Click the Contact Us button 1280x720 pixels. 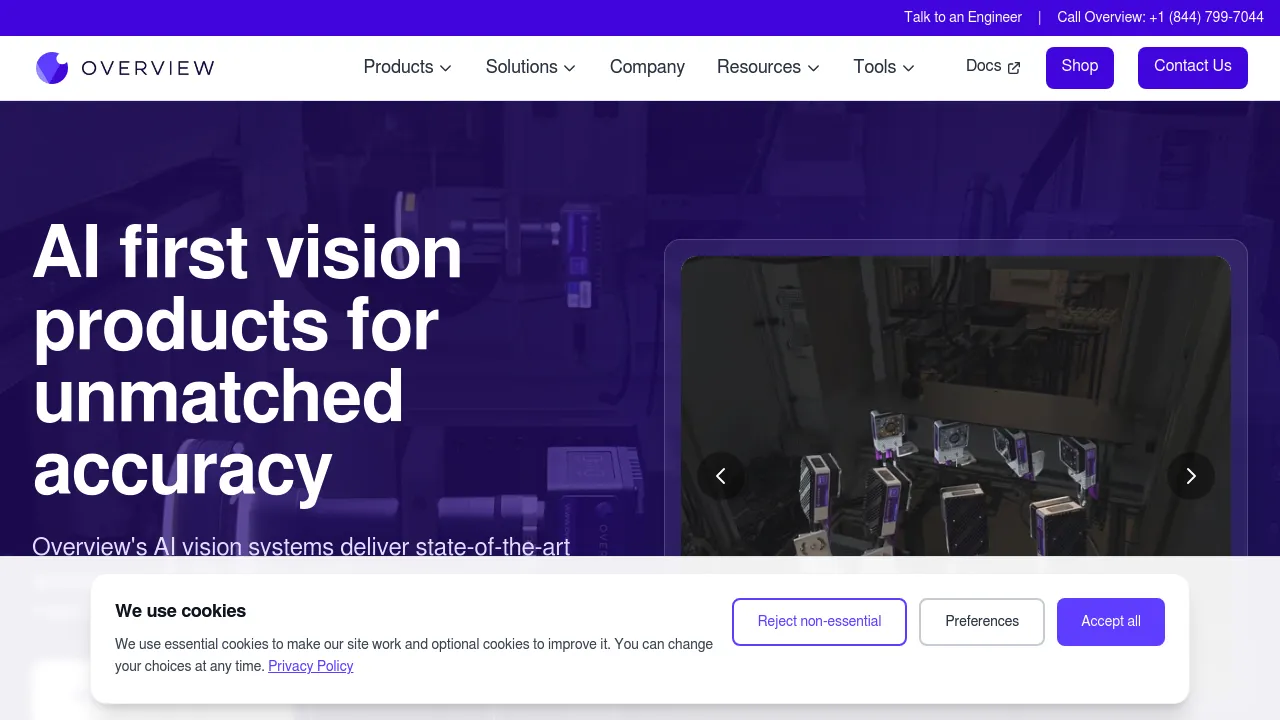[1193, 68]
